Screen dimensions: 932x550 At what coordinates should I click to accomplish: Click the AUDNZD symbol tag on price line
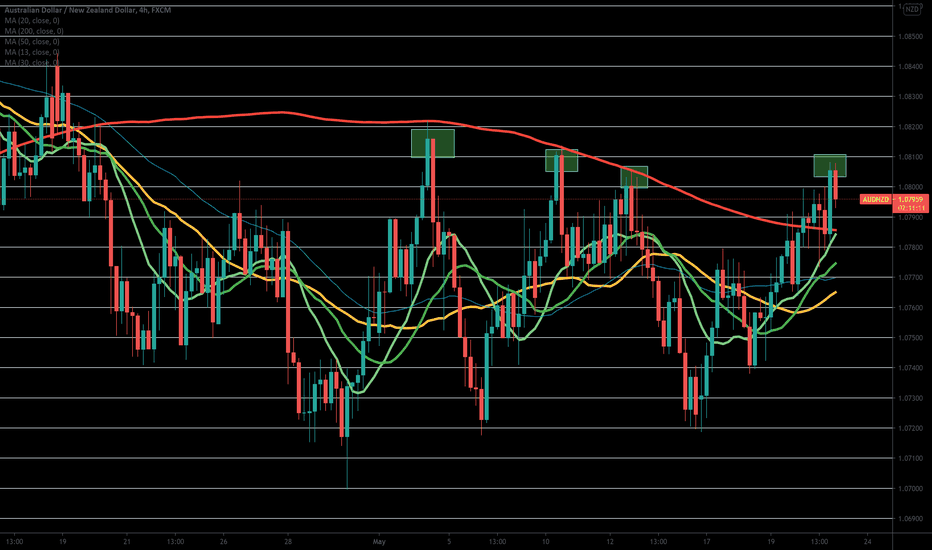[876, 200]
